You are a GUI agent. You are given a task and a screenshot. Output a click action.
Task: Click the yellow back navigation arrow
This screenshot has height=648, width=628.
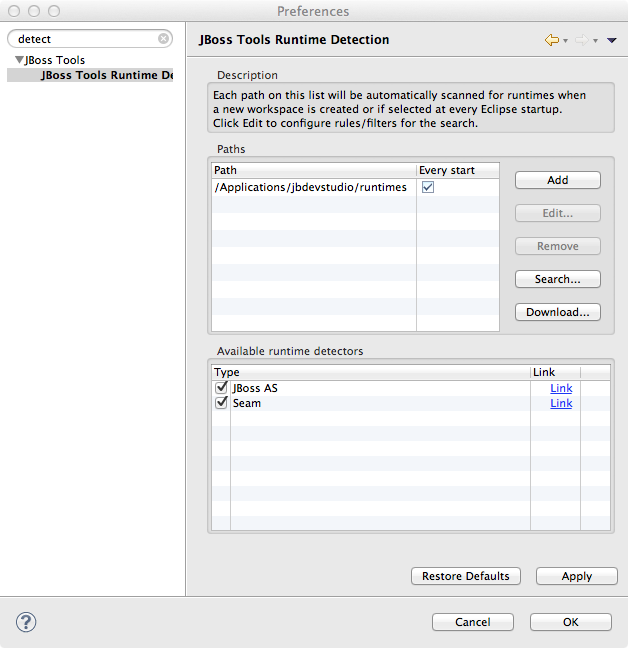(552, 40)
